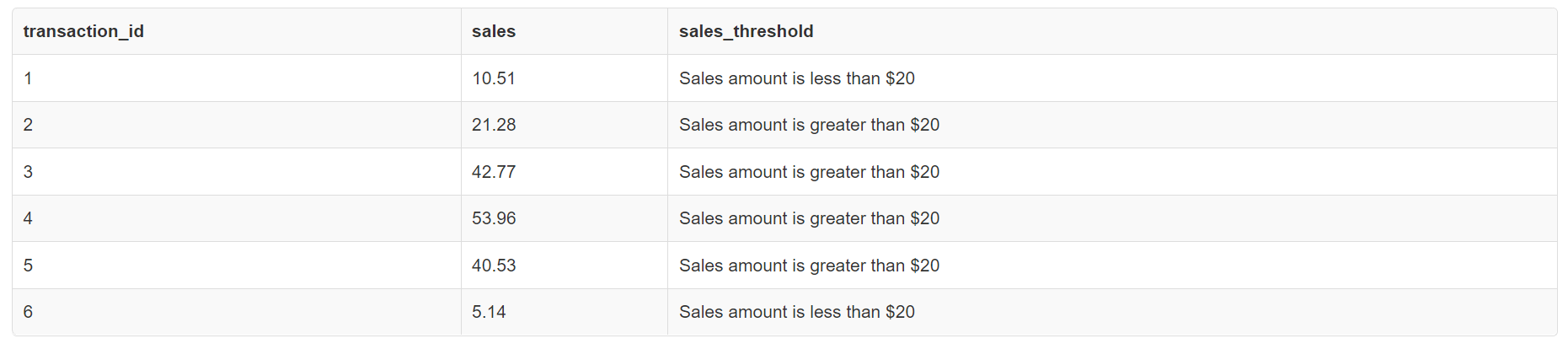Image resolution: width=1568 pixels, height=349 pixels.
Task: Select the transaction ID 4 cell
Action: pos(28,218)
